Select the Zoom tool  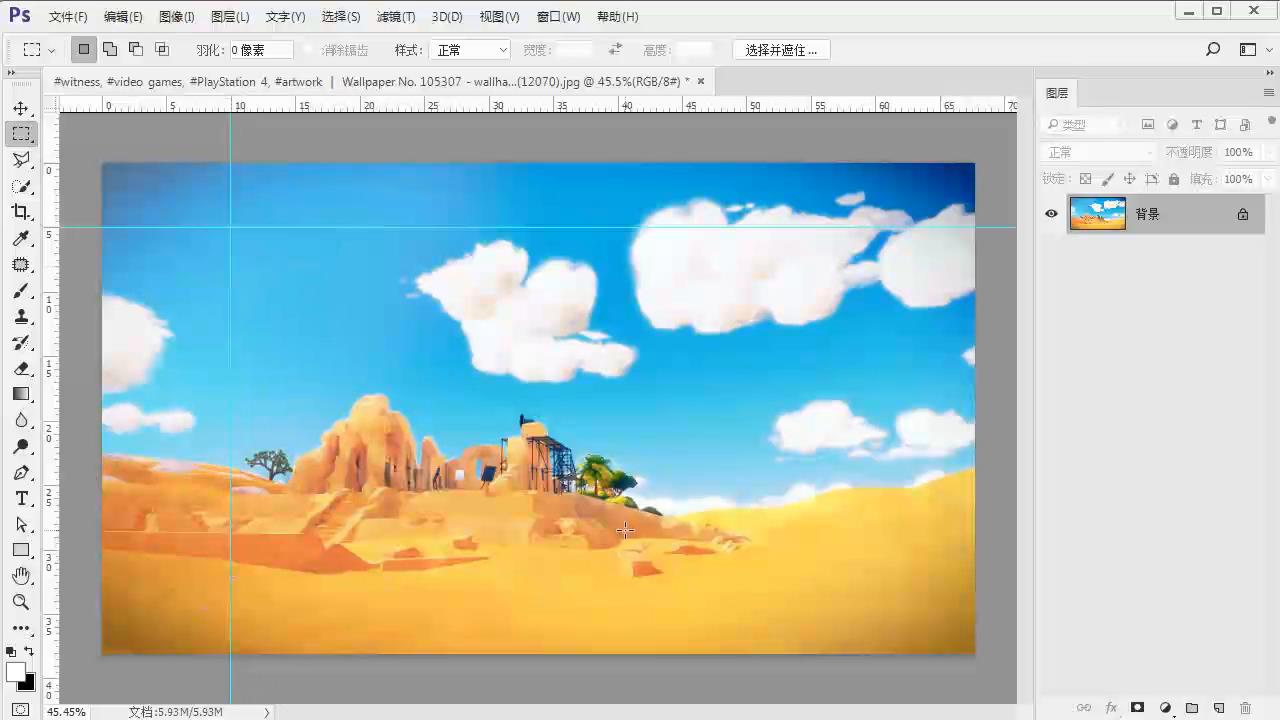point(21,602)
